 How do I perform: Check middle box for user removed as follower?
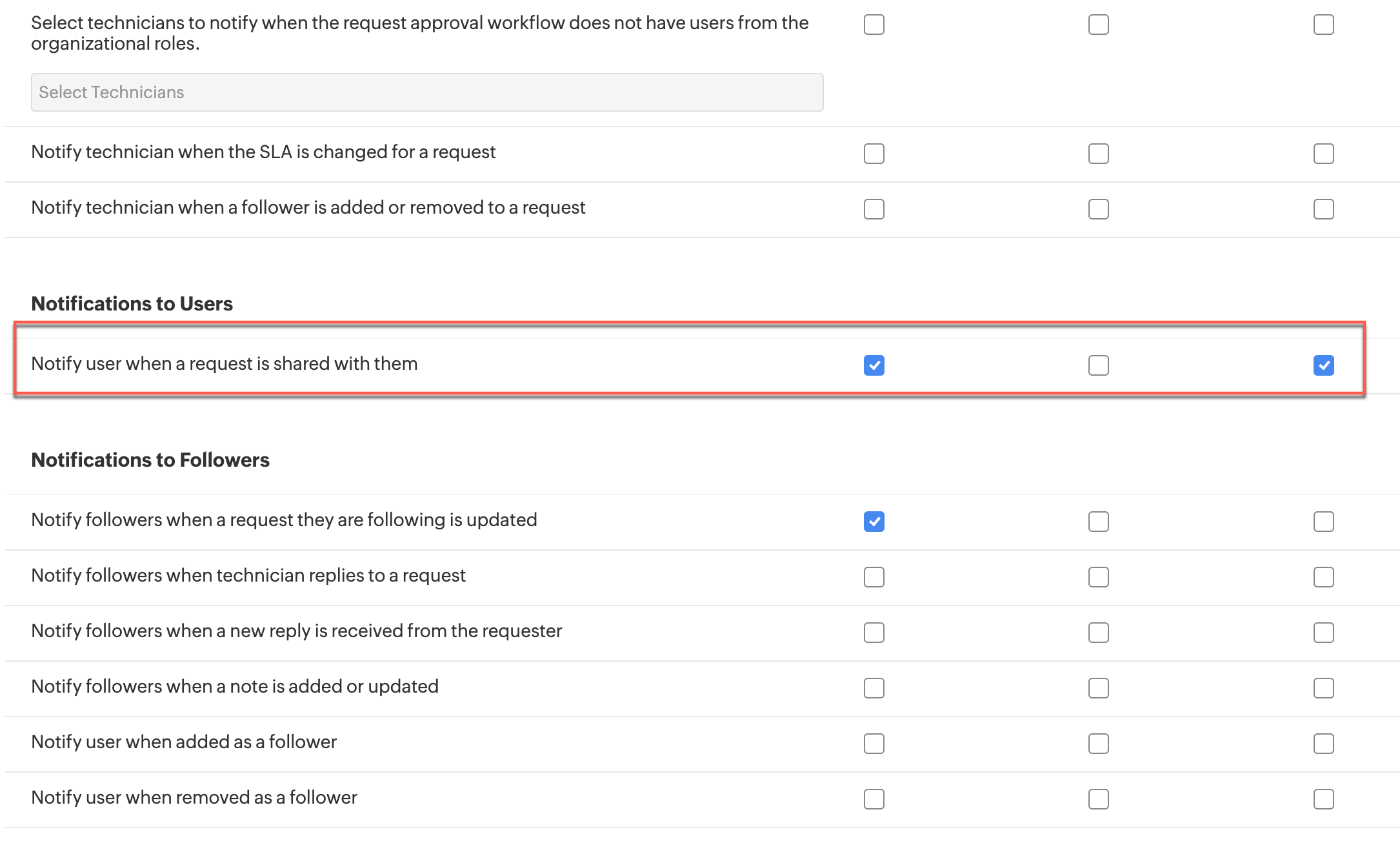point(1098,799)
